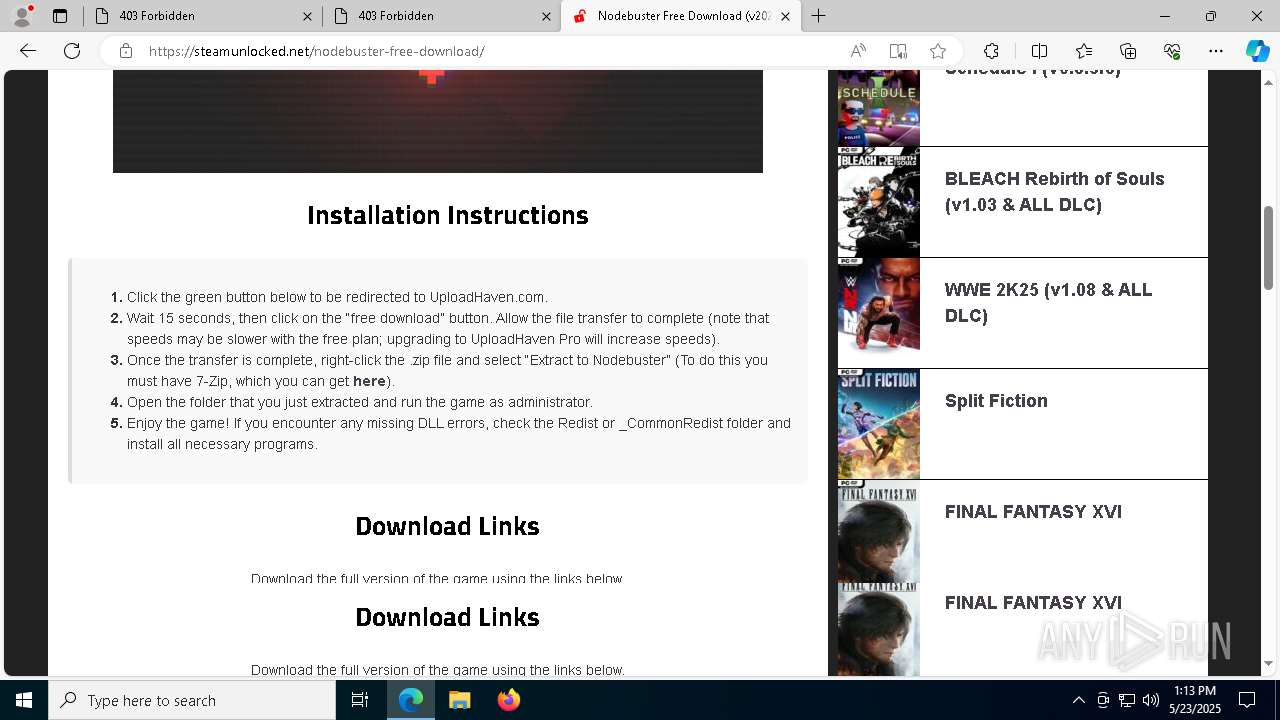1280x720 pixels.
Task: Toggle Split screen view
Action: point(1039,51)
